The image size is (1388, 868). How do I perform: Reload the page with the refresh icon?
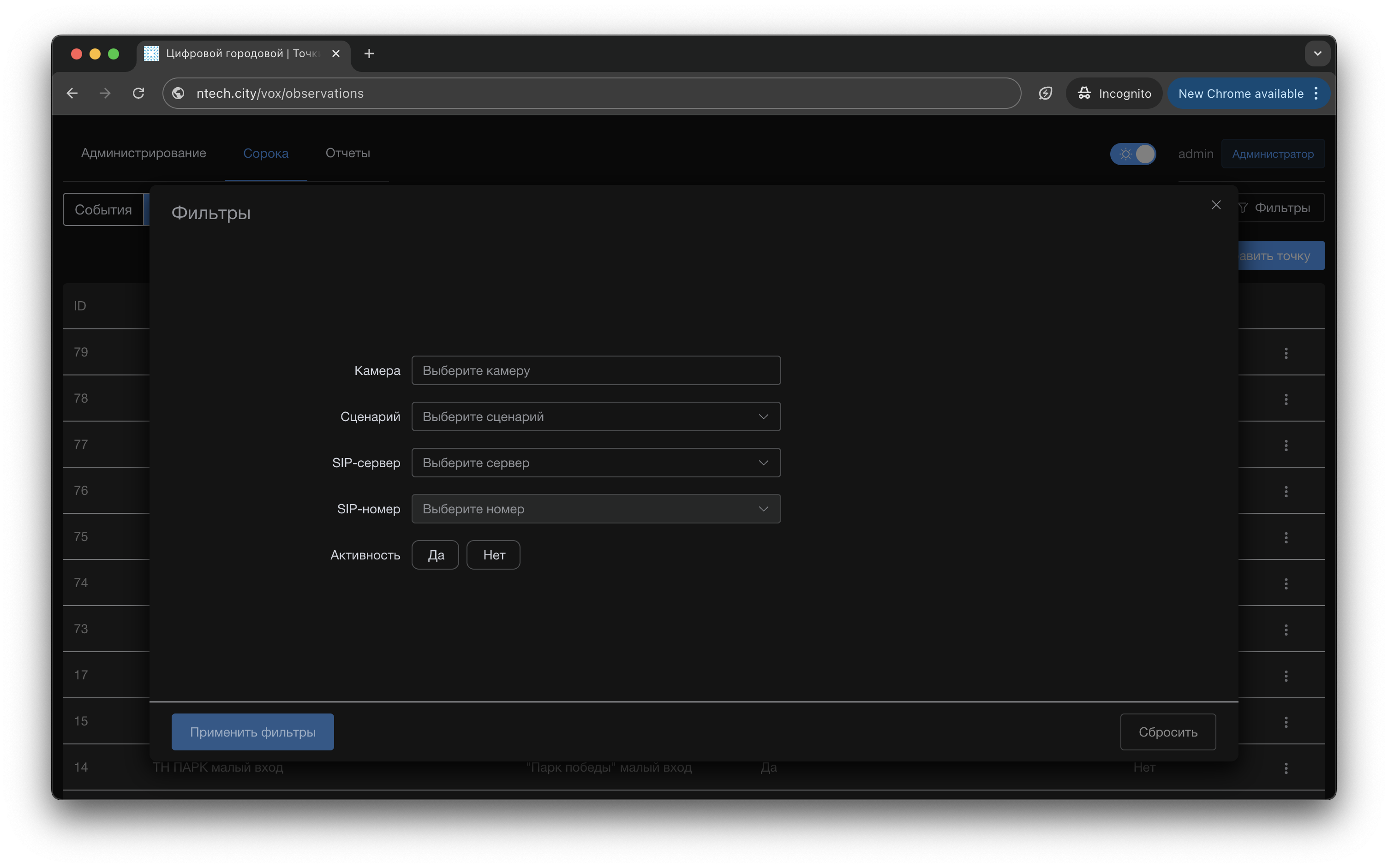tap(138, 93)
